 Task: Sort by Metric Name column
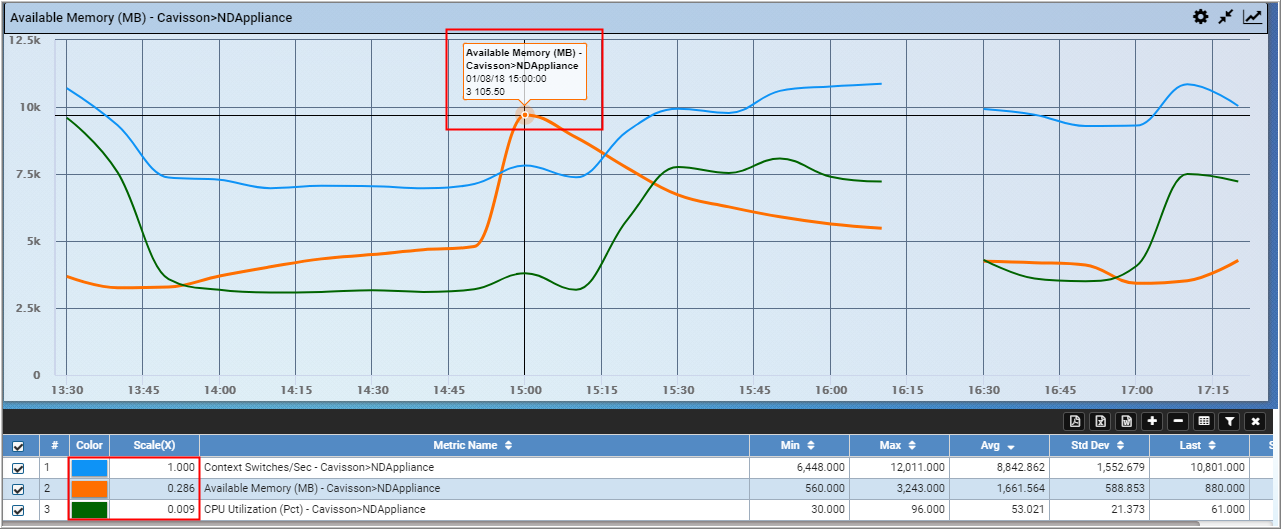point(474,445)
